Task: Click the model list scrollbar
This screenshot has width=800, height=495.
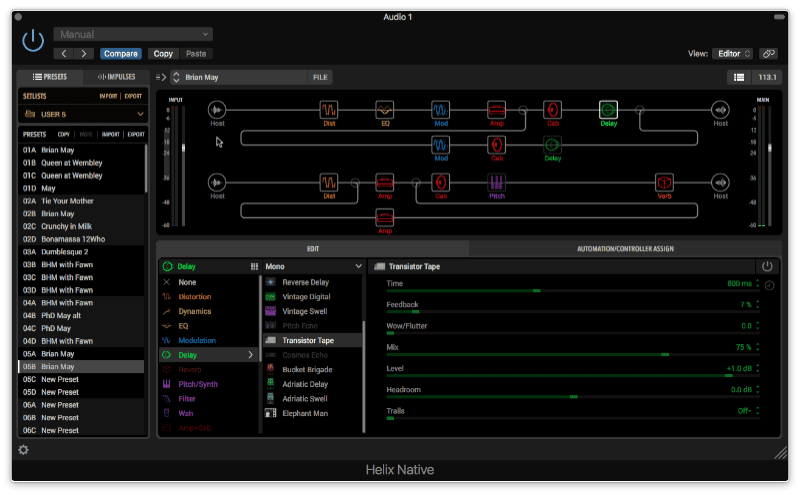Action: click(x=364, y=377)
